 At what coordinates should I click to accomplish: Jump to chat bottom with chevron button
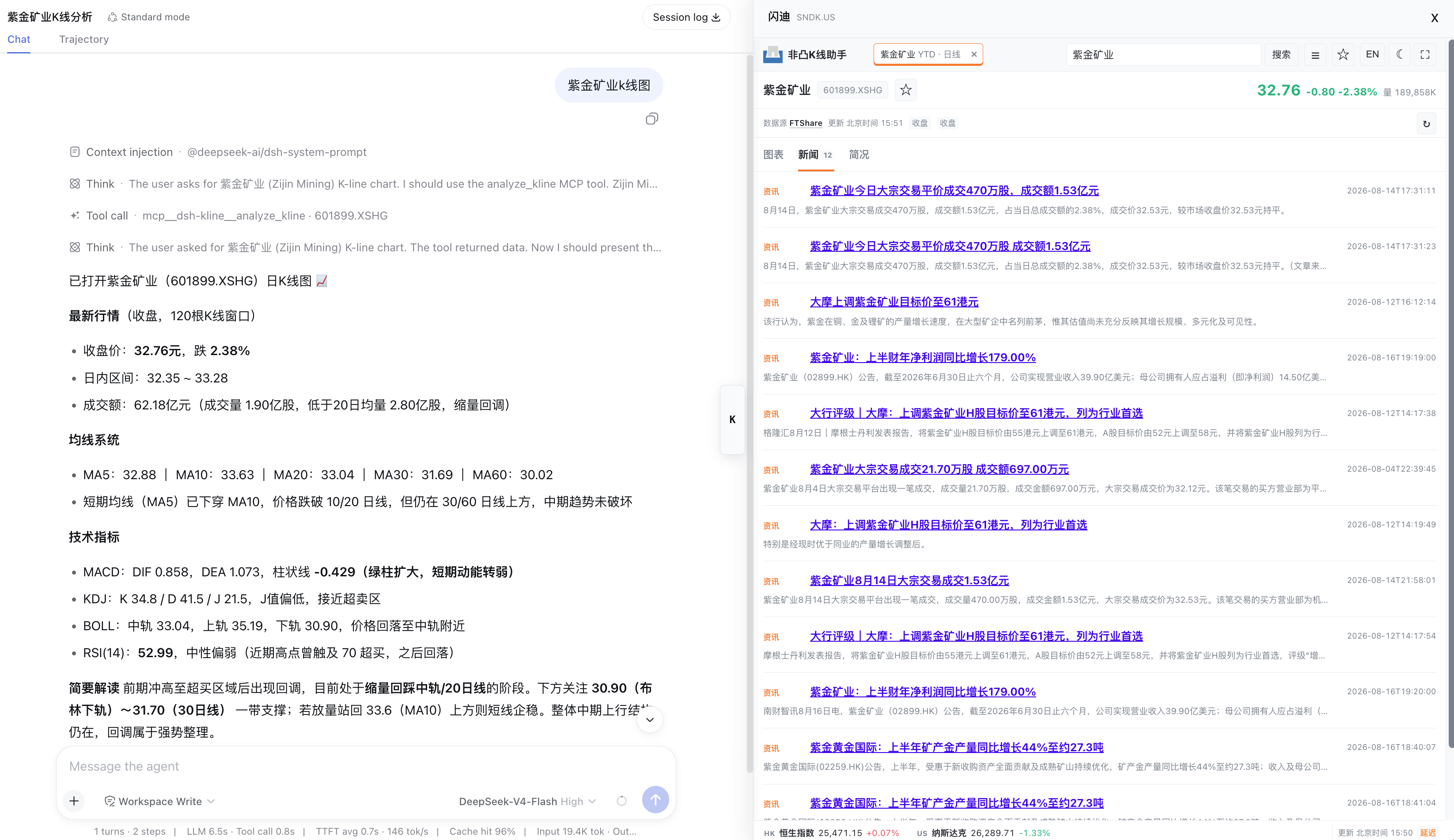point(650,719)
